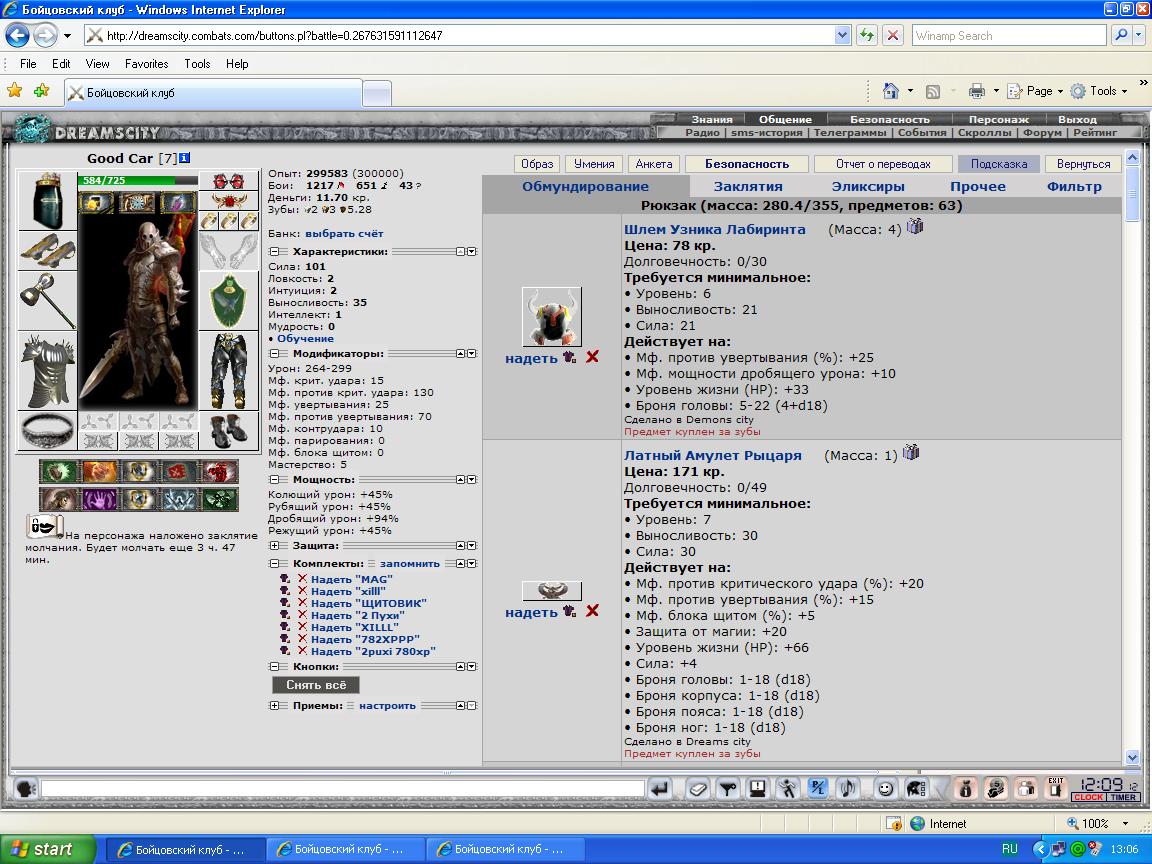This screenshot has width=1152, height=864.
Task: Collapse the Кнопки section
Action: tap(274, 666)
